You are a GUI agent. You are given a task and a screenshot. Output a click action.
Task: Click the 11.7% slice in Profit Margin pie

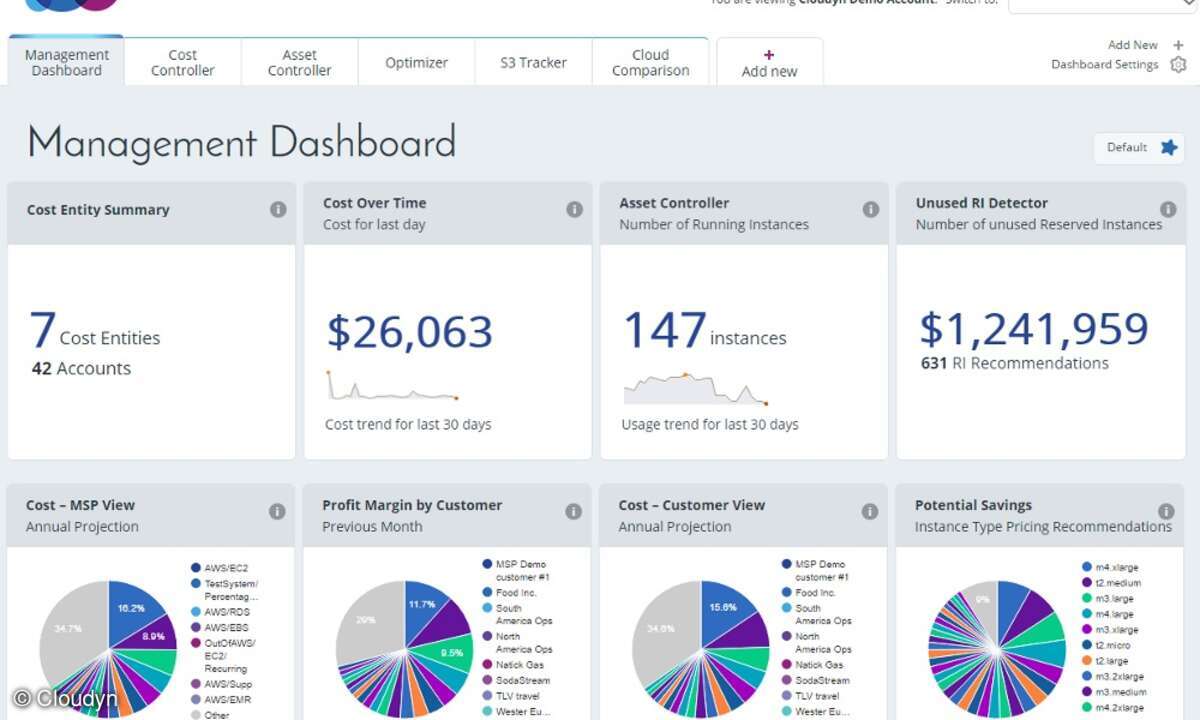(x=423, y=606)
